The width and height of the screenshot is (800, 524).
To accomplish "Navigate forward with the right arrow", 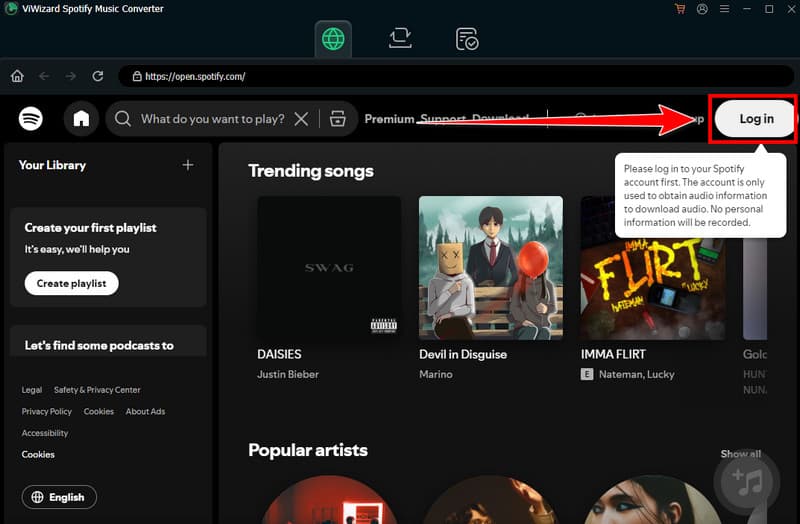I will pos(70,76).
